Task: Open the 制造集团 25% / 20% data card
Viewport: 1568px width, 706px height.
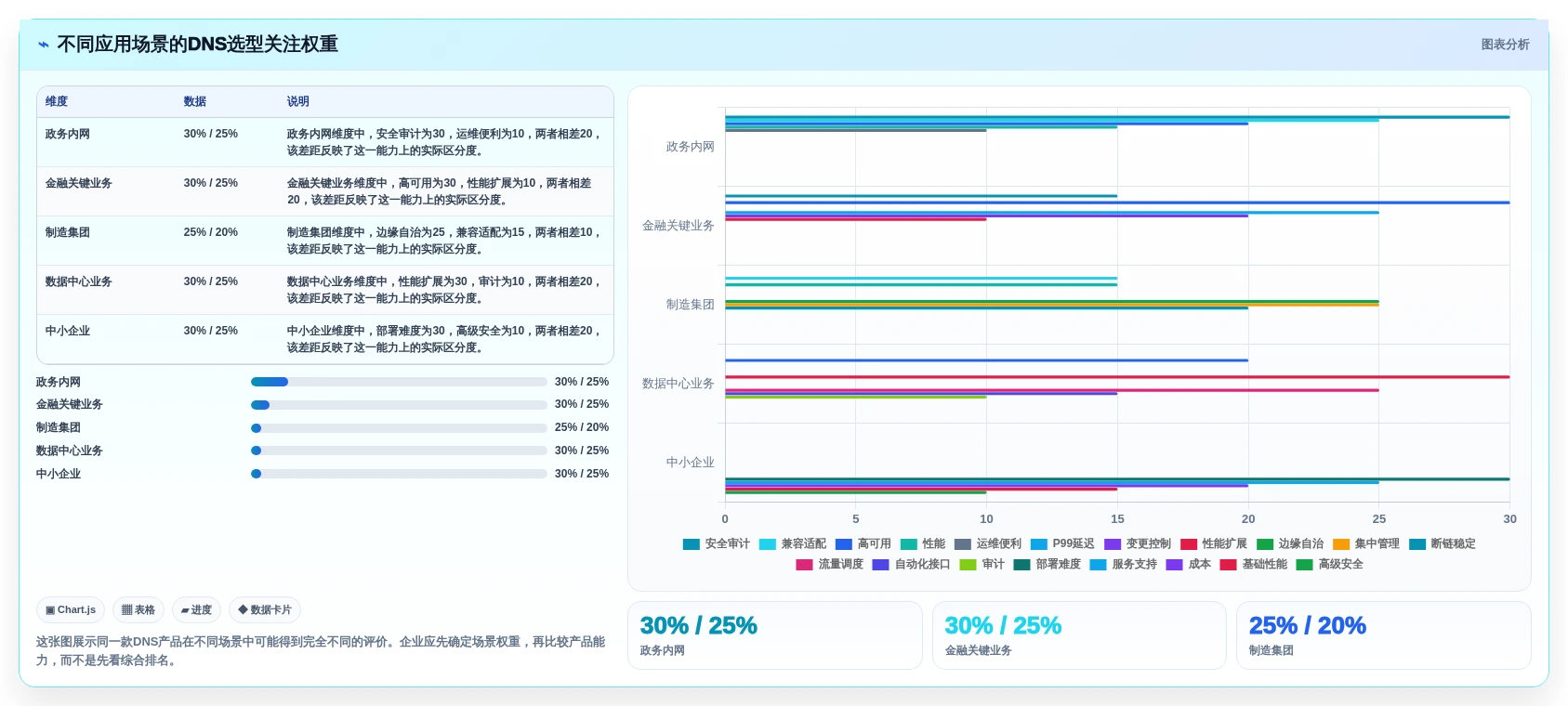Action: 1383,635
